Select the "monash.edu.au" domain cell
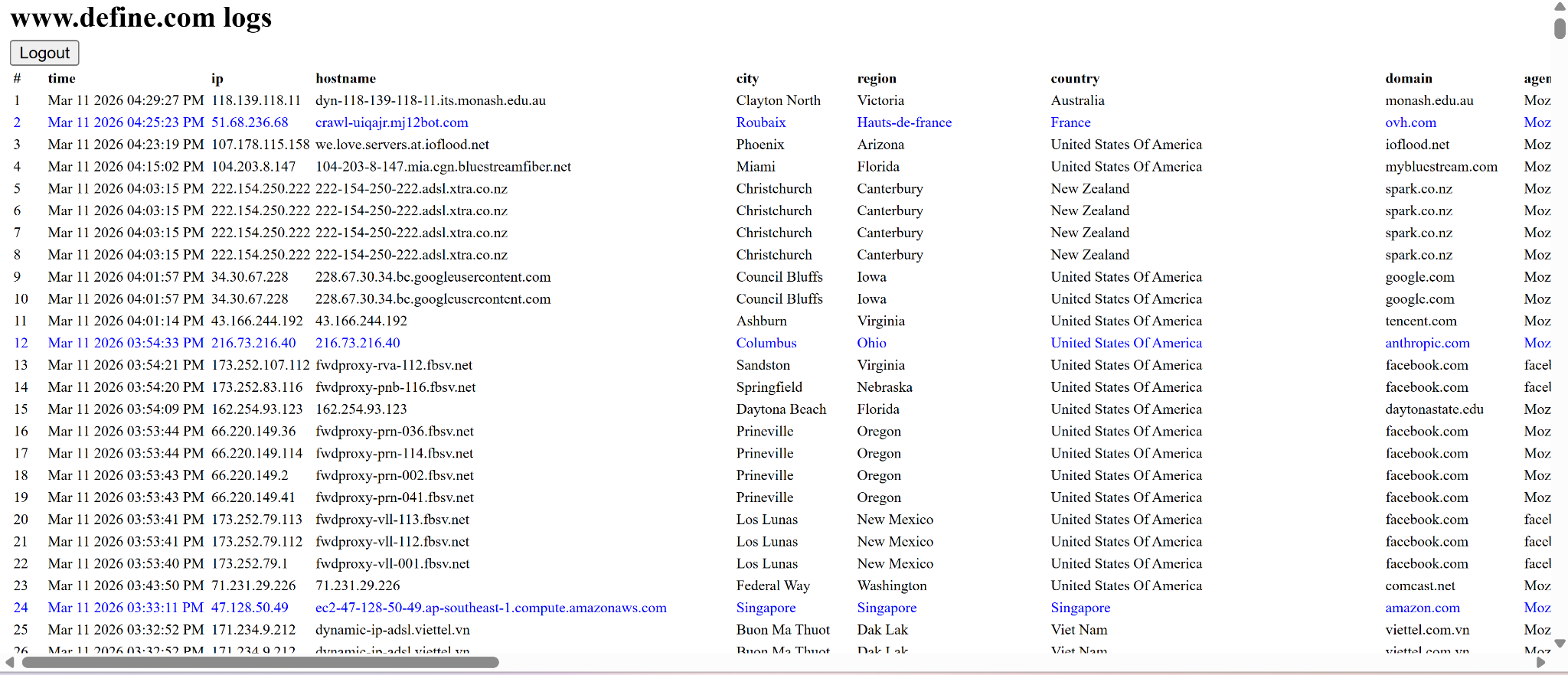The height and width of the screenshot is (675, 1568). [1429, 100]
